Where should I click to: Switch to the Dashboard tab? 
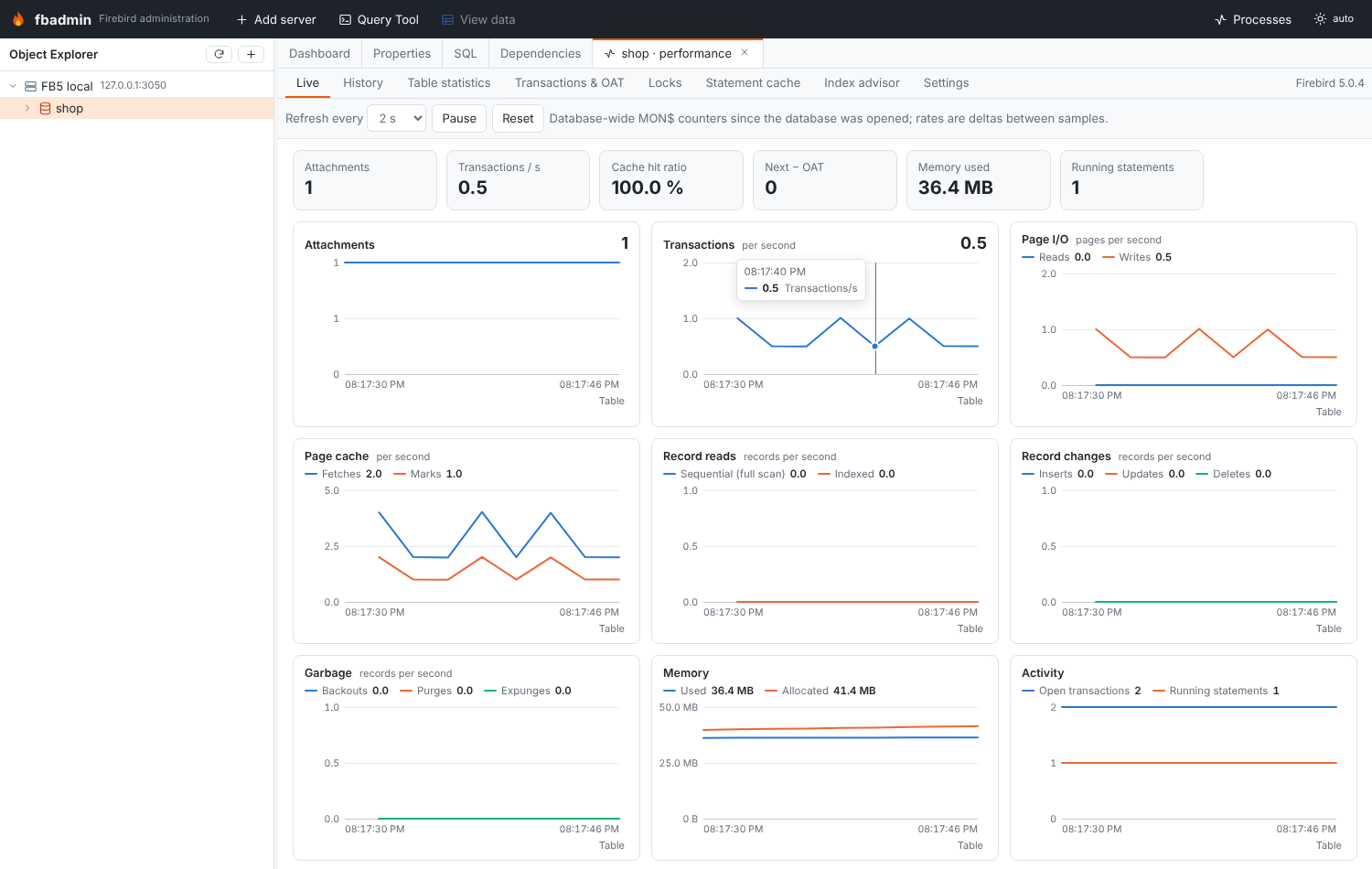point(319,53)
